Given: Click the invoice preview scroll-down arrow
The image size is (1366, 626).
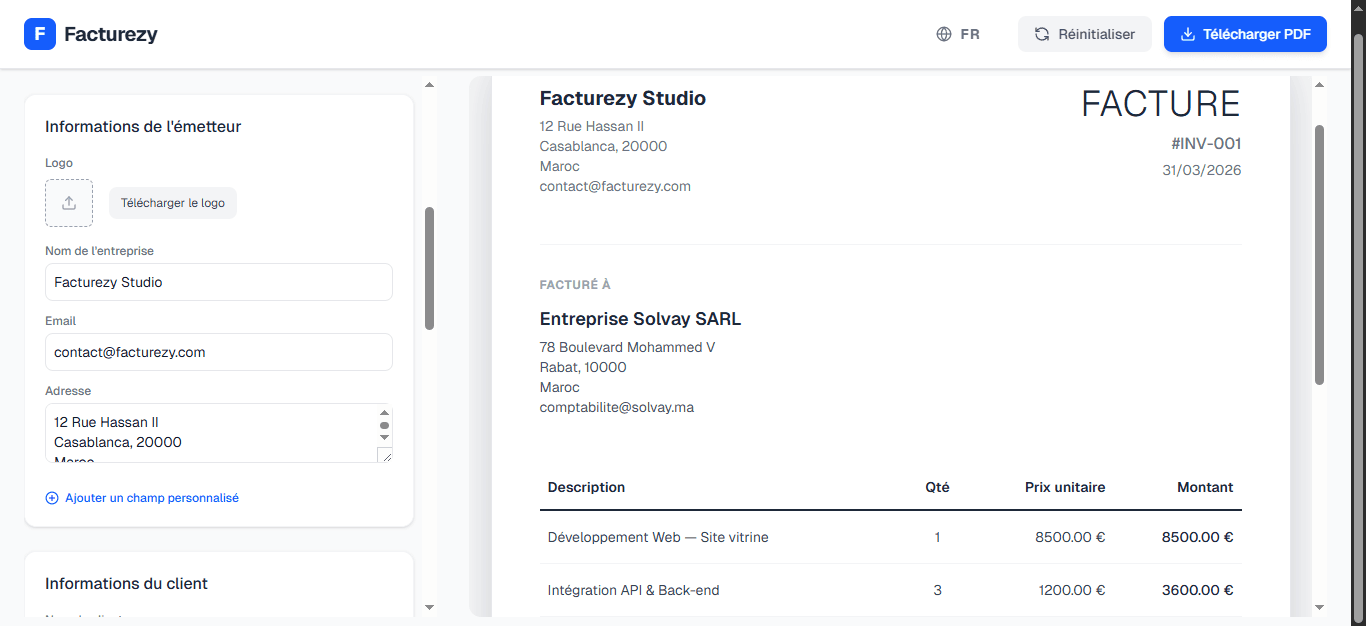Looking at the screenshot, I should 1319,606.
